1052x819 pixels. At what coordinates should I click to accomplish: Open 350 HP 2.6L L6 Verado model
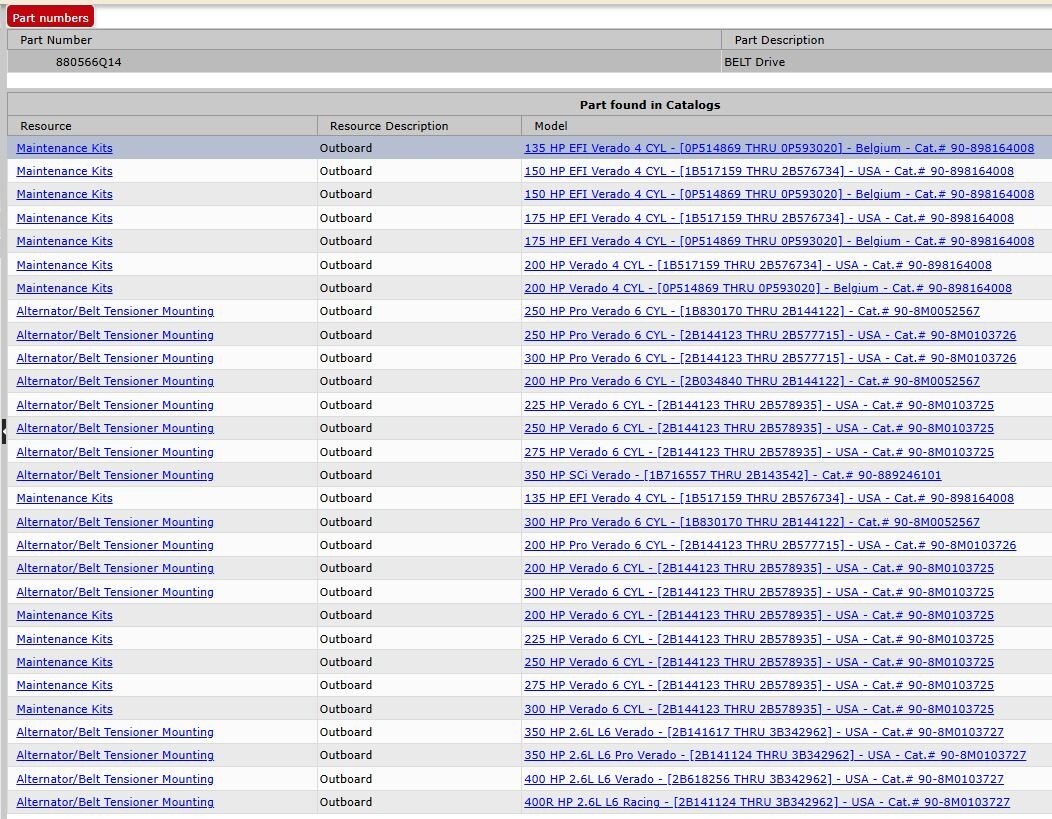pyautogui.click(x=764, y=732)
